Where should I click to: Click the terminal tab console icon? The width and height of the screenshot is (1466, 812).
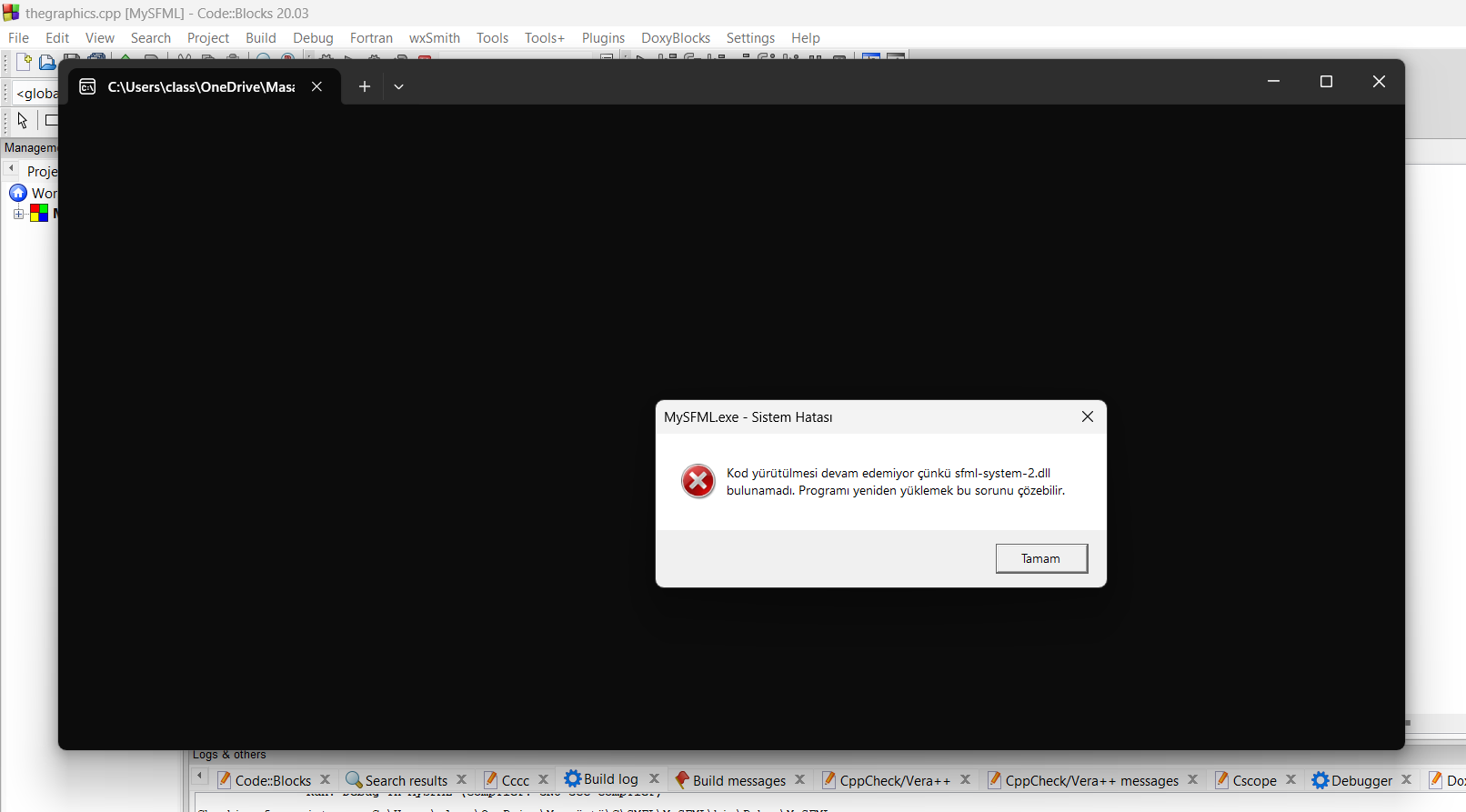click(87, 86)
